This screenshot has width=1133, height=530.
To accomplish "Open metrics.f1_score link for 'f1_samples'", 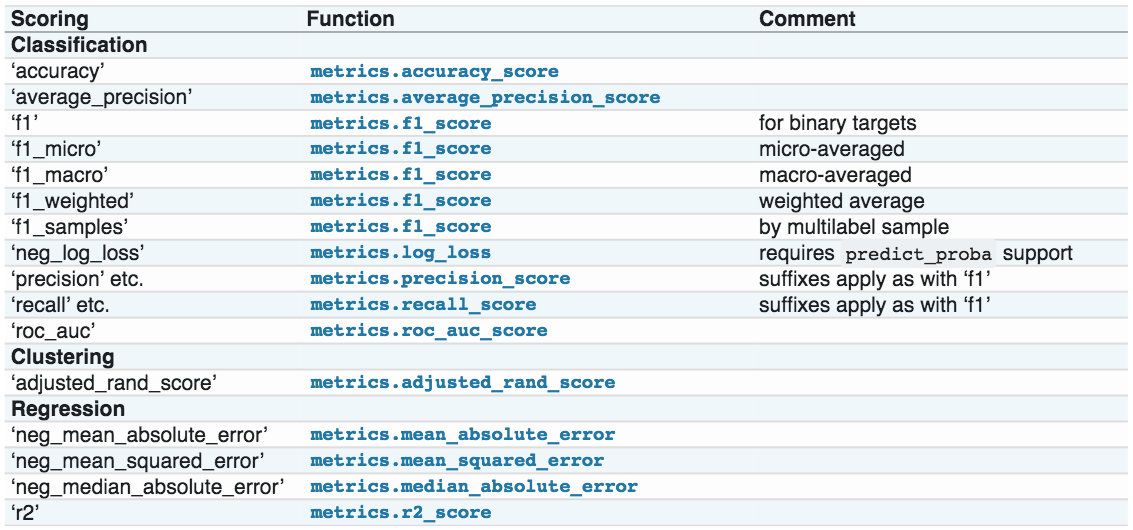I will pos(400,227).
